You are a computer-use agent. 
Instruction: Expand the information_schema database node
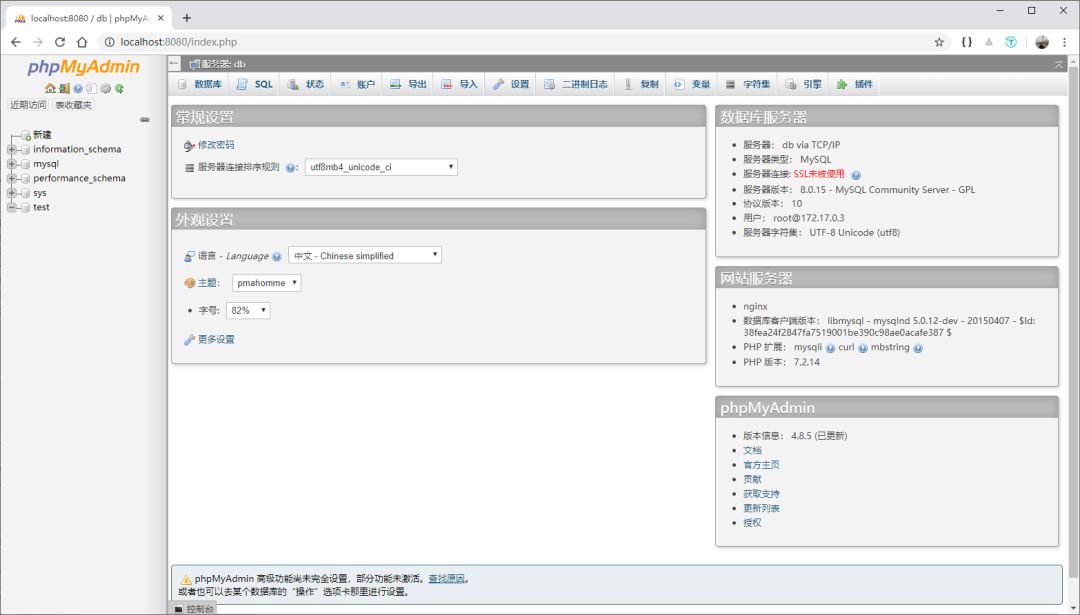coord(12,149)
